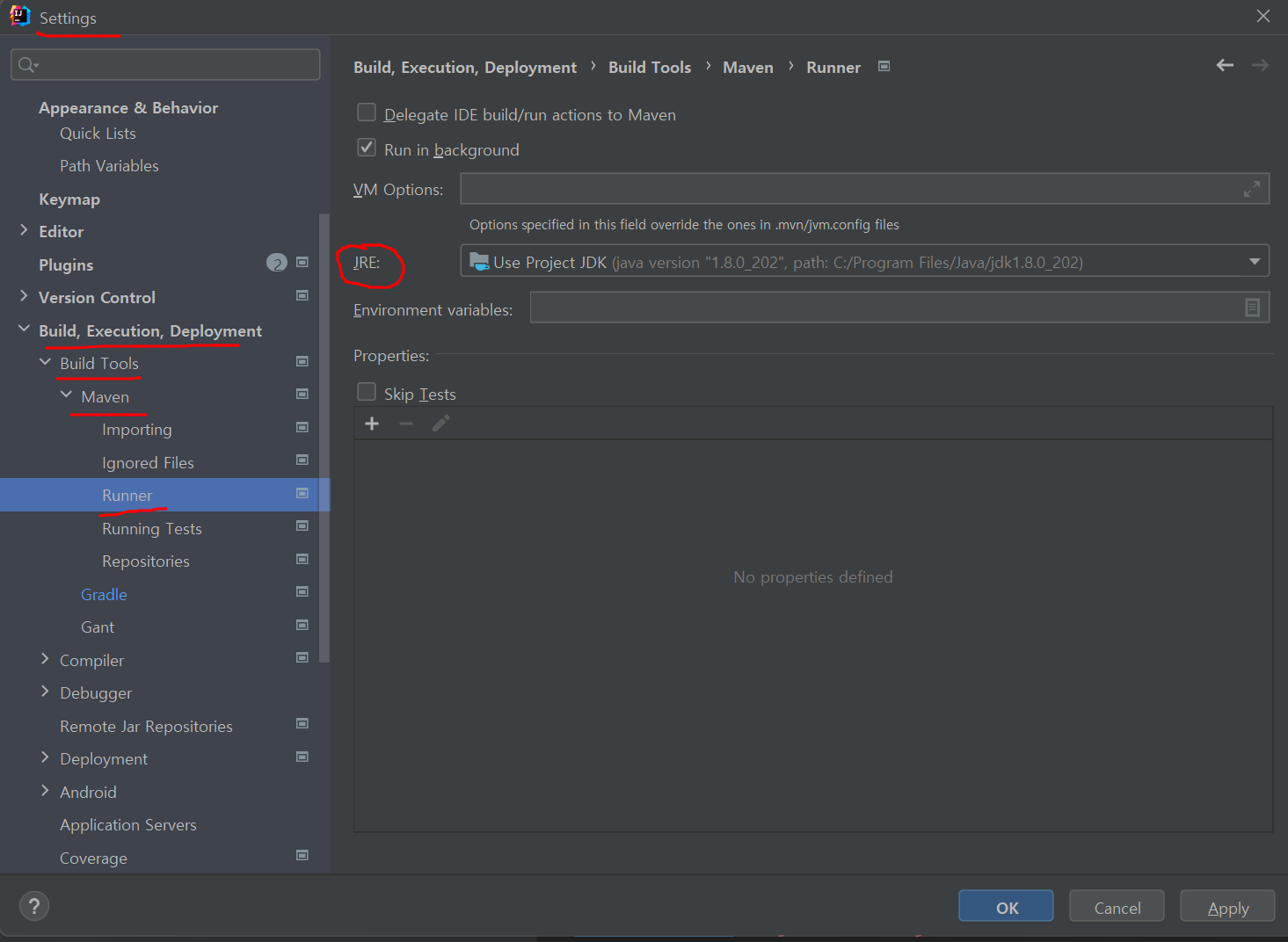Open the Keymap settings page
The height and width of the screenshot is (942, 1288).
[69, 199]
